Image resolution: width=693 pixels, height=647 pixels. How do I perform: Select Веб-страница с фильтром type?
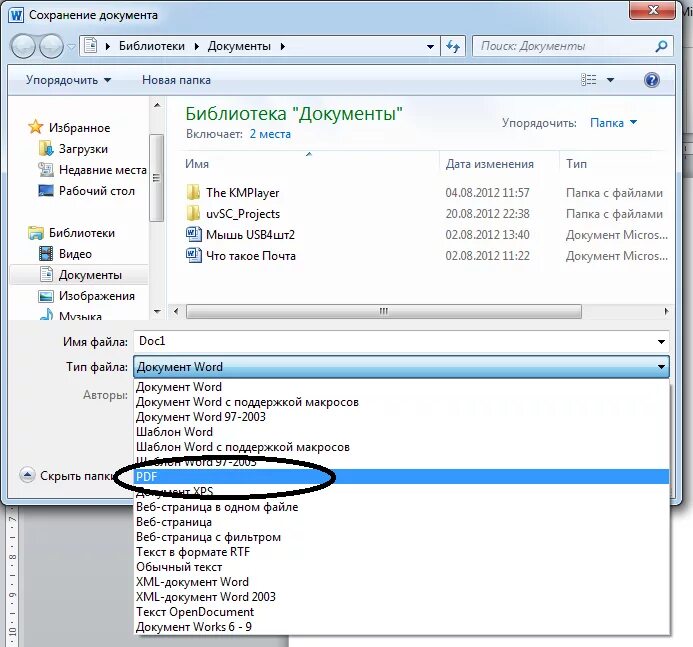(402, 537)
